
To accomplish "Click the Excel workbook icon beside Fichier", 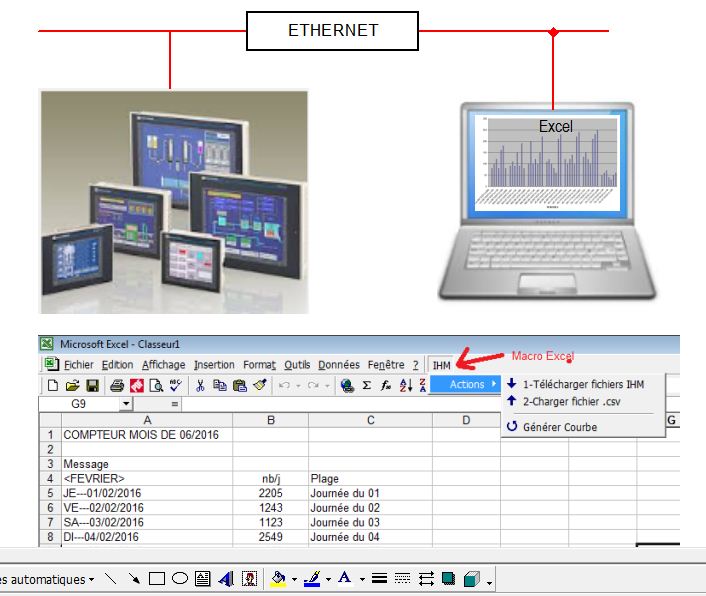I will point(51,363).
